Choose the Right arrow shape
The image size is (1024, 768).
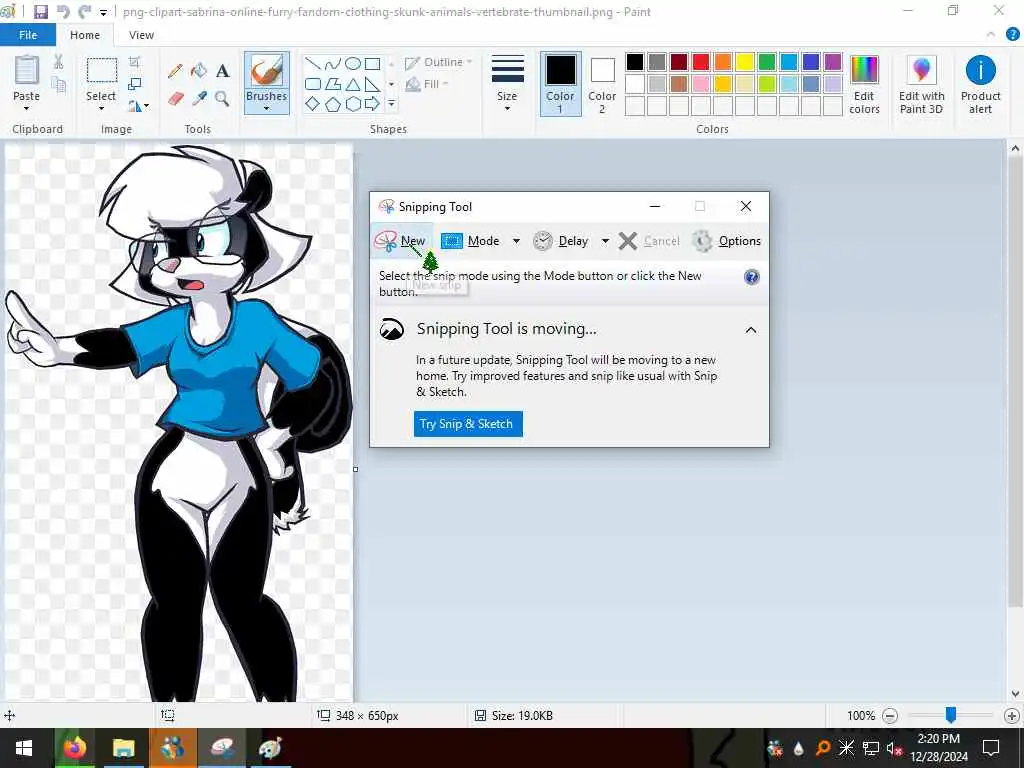372,104
